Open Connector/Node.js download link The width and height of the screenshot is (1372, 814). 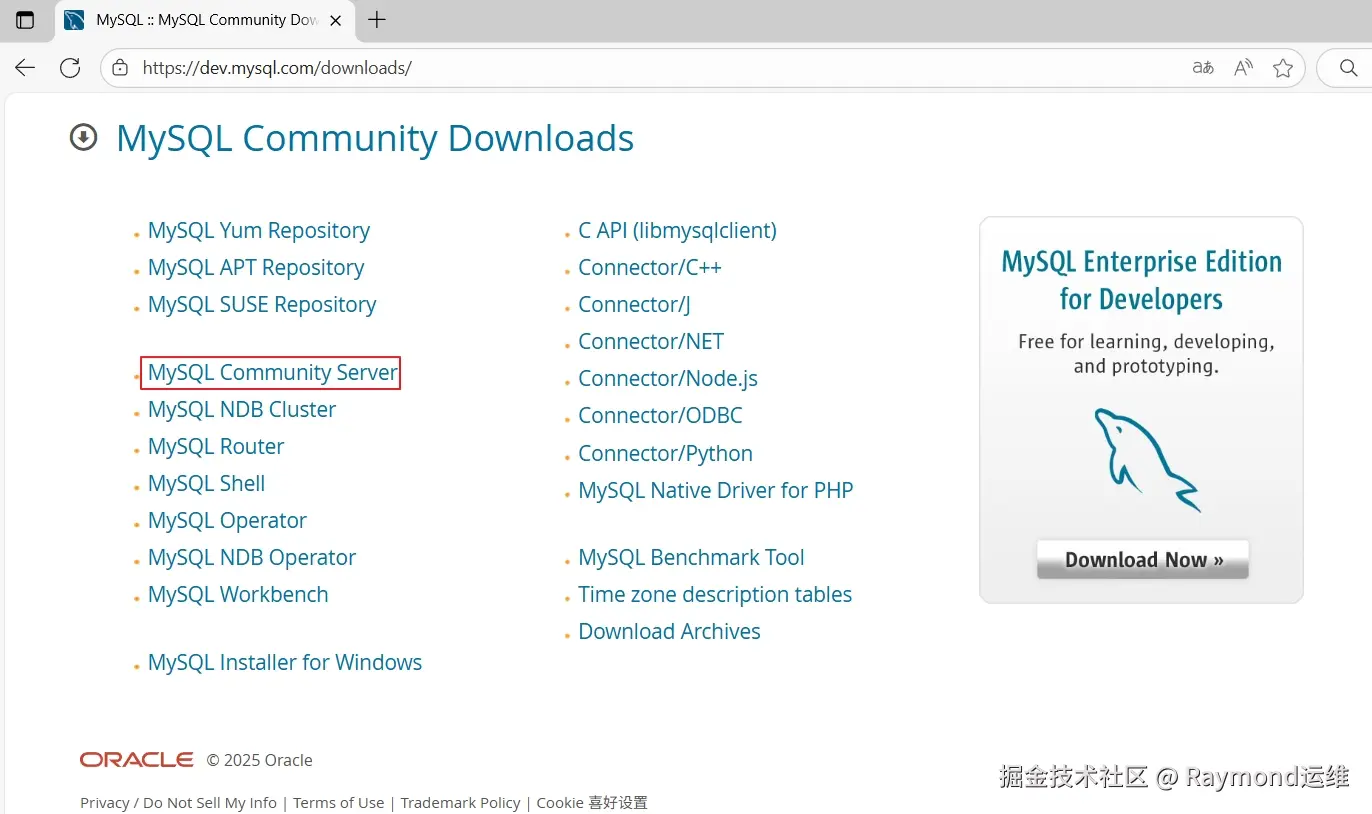(x=668, y=379)
